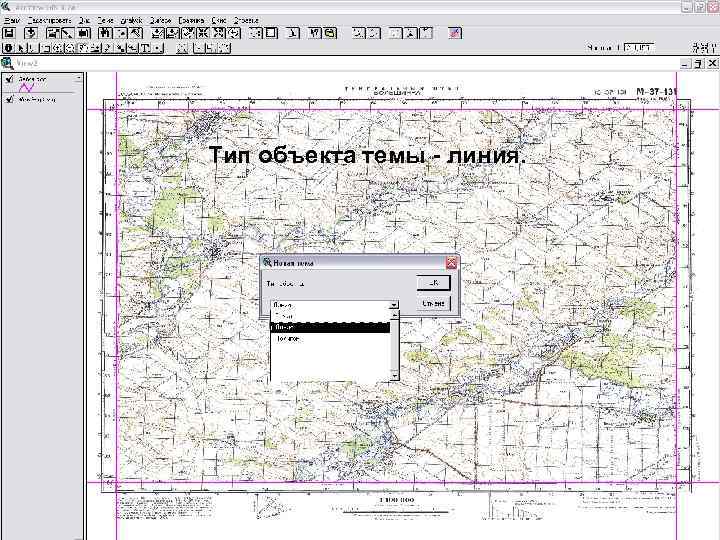This screenshot has height=540, width=720.
Task: Open the Файл menu
Action: tap(12, 20)
